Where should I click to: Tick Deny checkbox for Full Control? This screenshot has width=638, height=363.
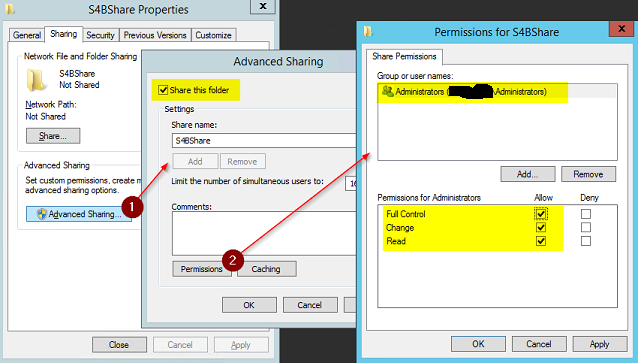pyautogui.click(x=586, y=214)
